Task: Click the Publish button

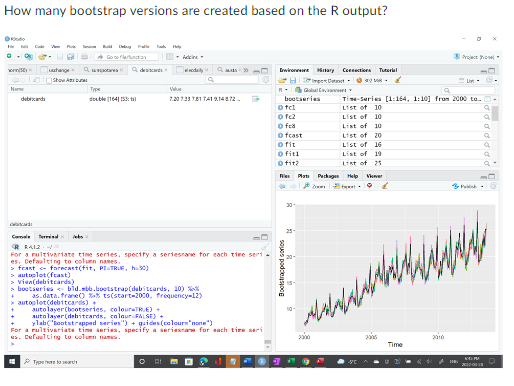Action: pos(465,186)
